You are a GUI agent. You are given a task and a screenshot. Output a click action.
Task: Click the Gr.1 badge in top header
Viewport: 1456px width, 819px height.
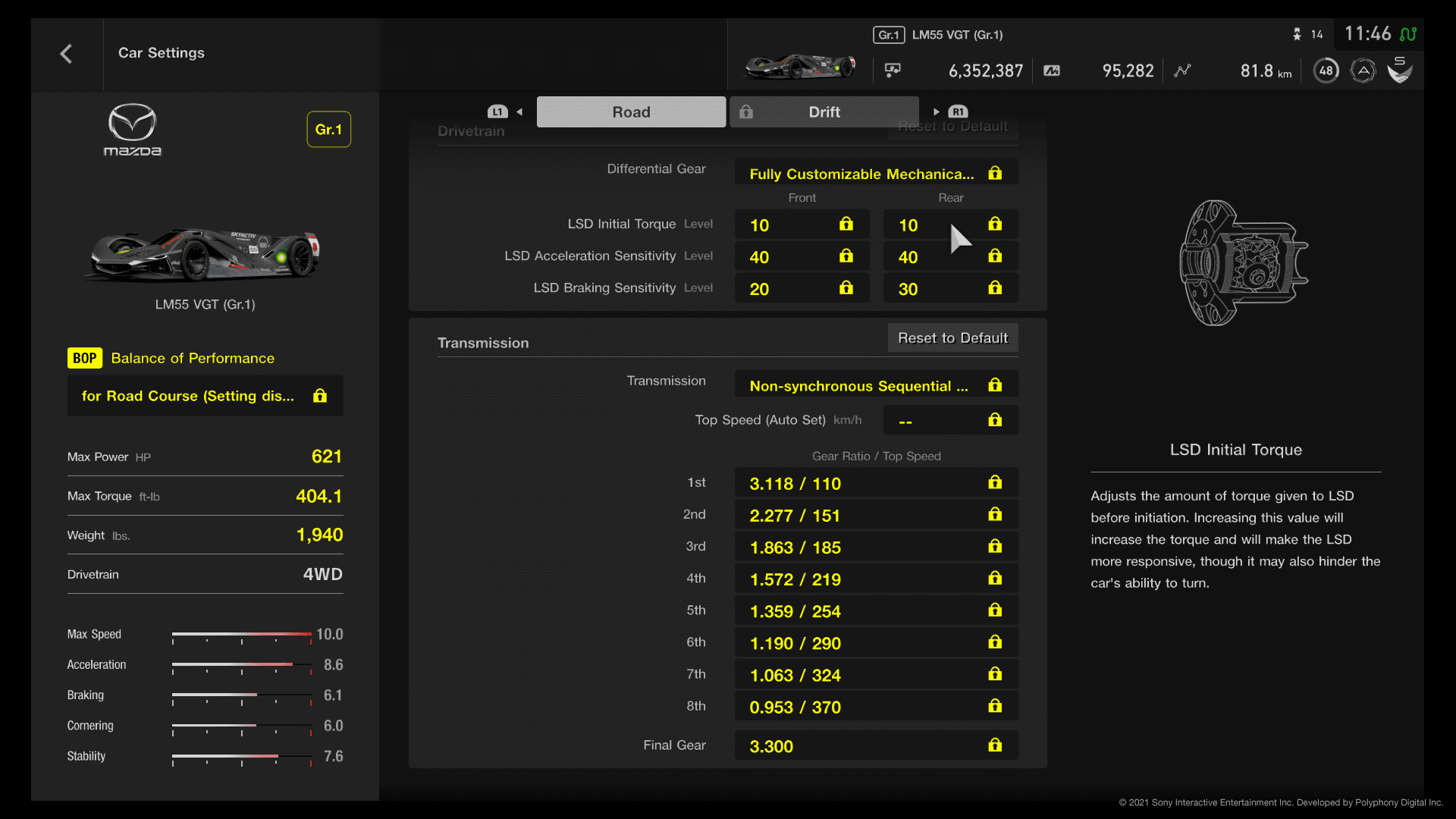(889, 35)
